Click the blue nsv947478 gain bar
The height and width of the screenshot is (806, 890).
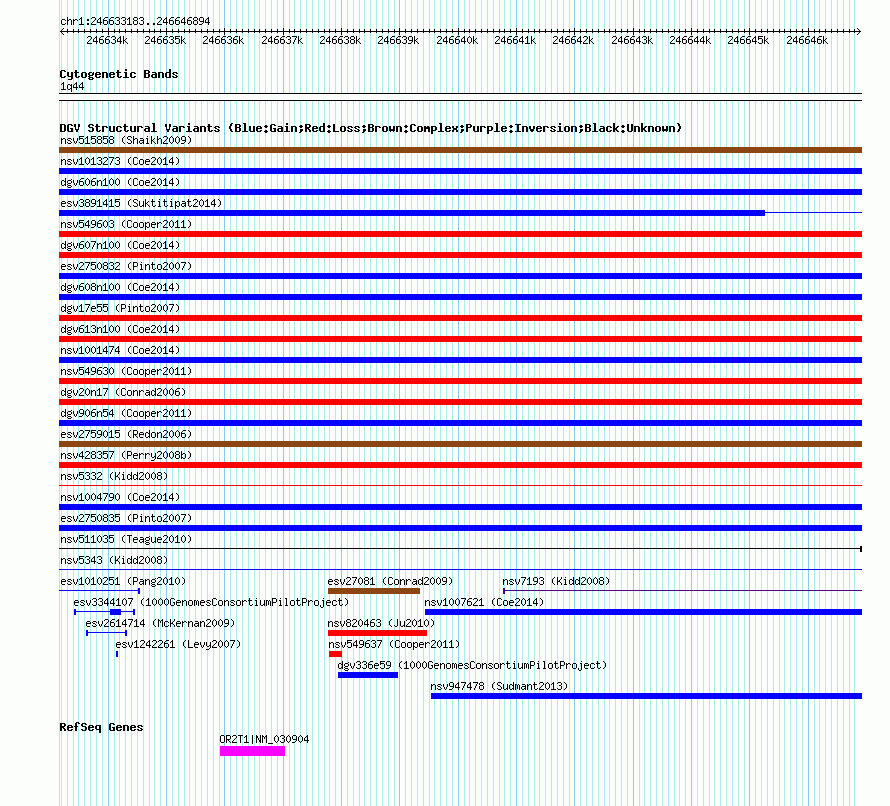click(646, 696)
